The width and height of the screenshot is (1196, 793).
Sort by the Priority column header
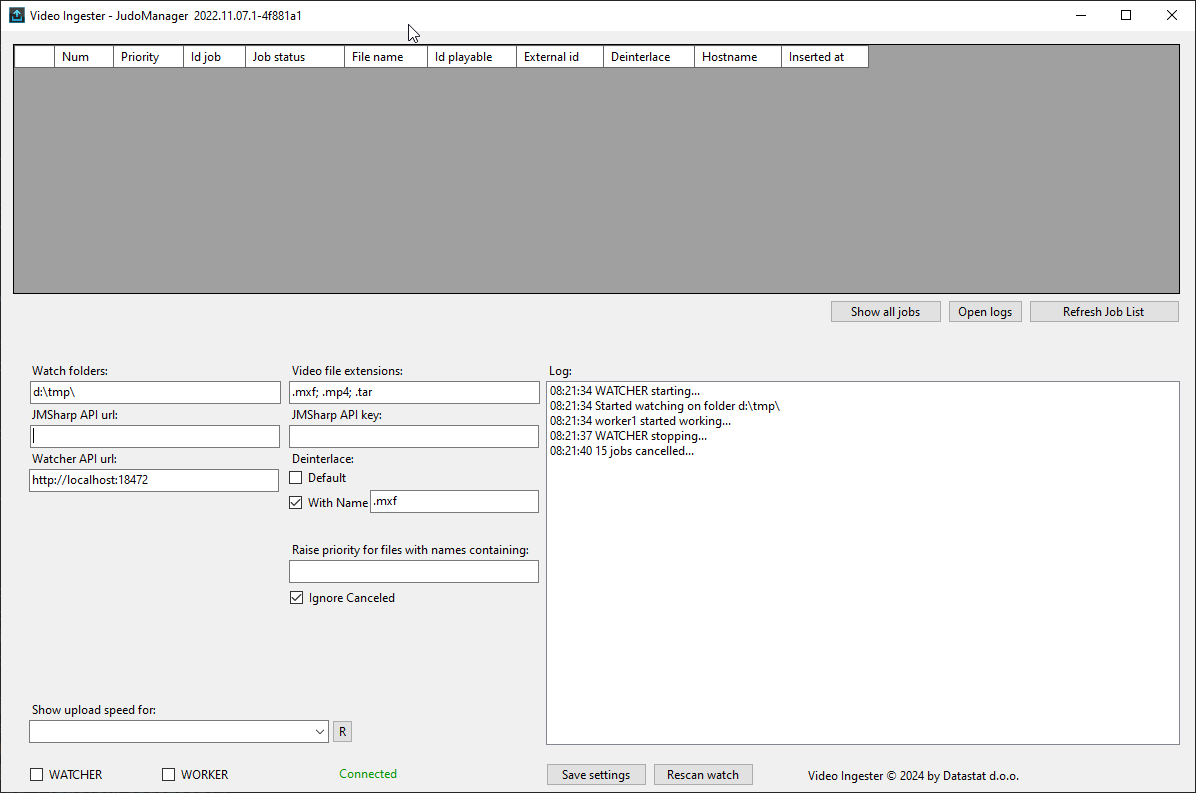point(149,57)
